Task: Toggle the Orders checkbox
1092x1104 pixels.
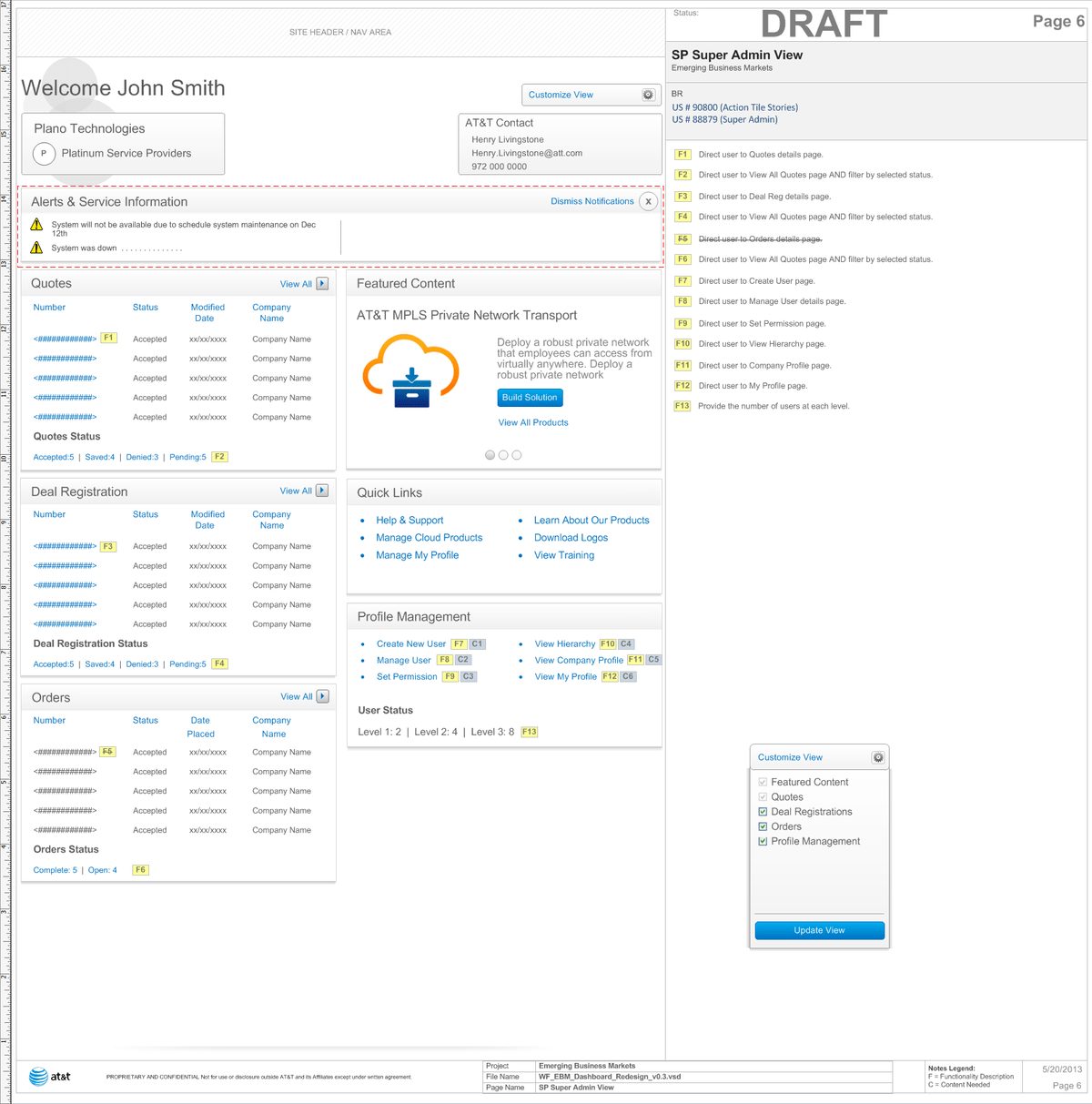Action: point(763,826)
